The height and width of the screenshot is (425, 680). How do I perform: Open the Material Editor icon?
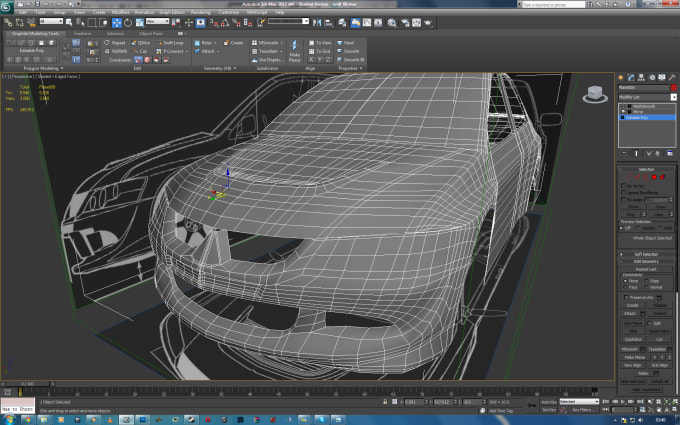point(392,23)
